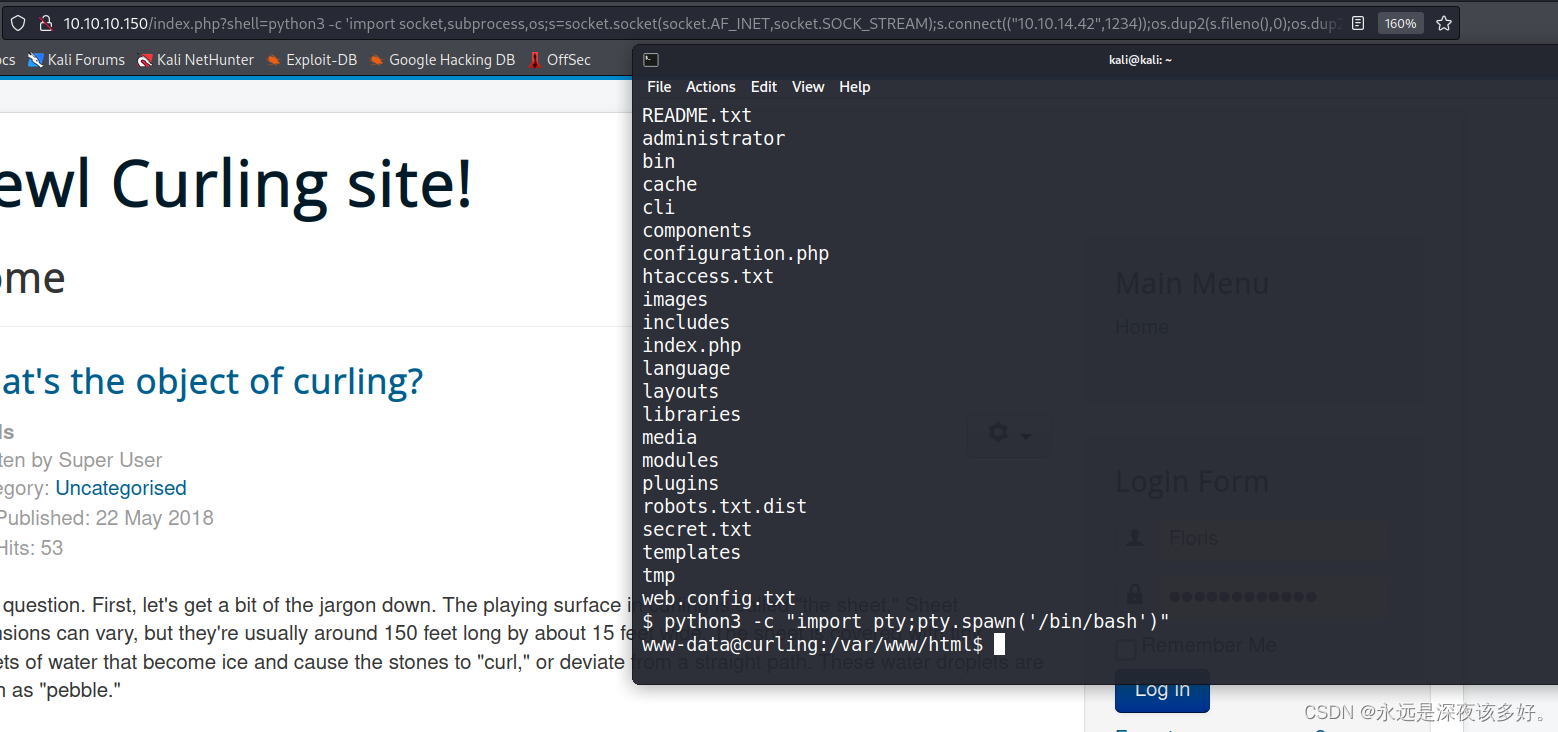Click lock icon beside password field

click(1136, 596)
